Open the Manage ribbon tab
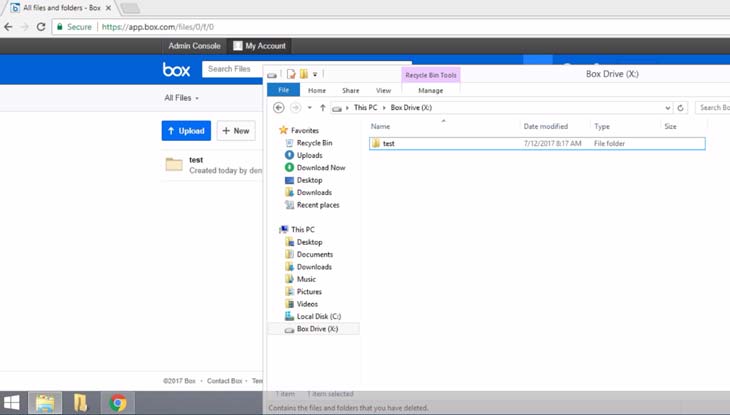730x415 pixels. [431, 90]
